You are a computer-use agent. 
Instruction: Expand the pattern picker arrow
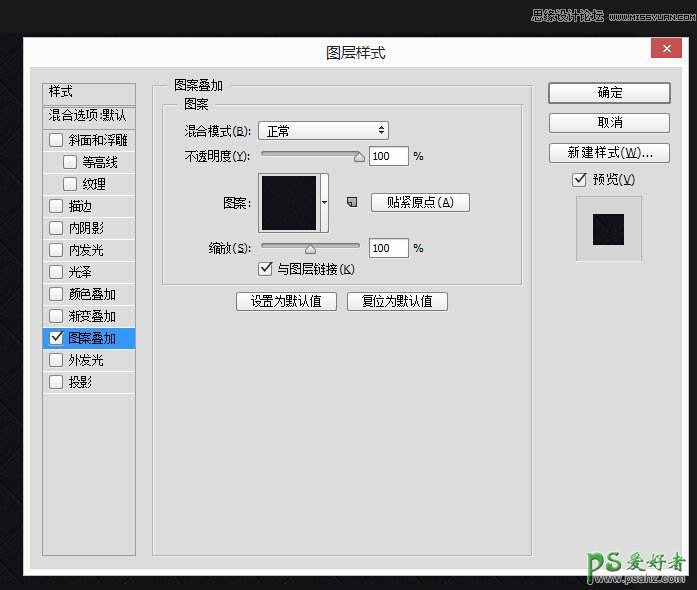324,202
